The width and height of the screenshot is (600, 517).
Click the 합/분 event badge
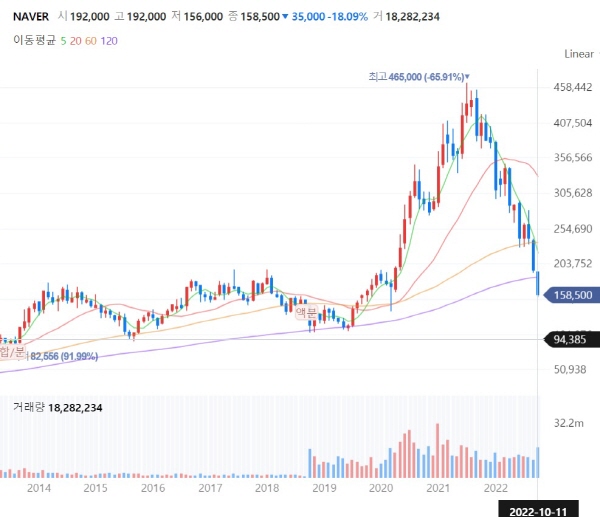(x=12, y=352)
